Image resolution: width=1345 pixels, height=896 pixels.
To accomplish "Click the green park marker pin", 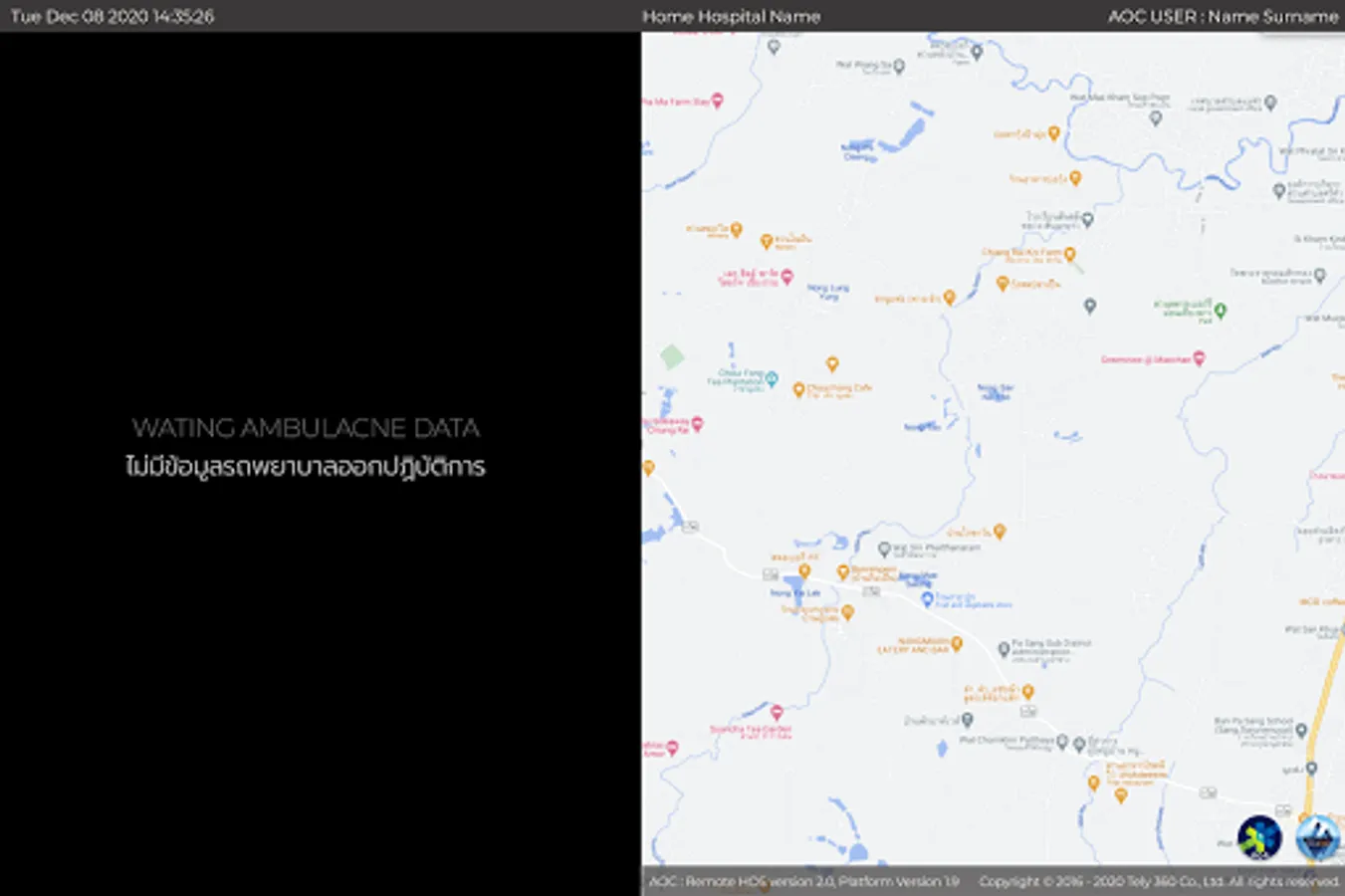I will [x=1221, y=311].
